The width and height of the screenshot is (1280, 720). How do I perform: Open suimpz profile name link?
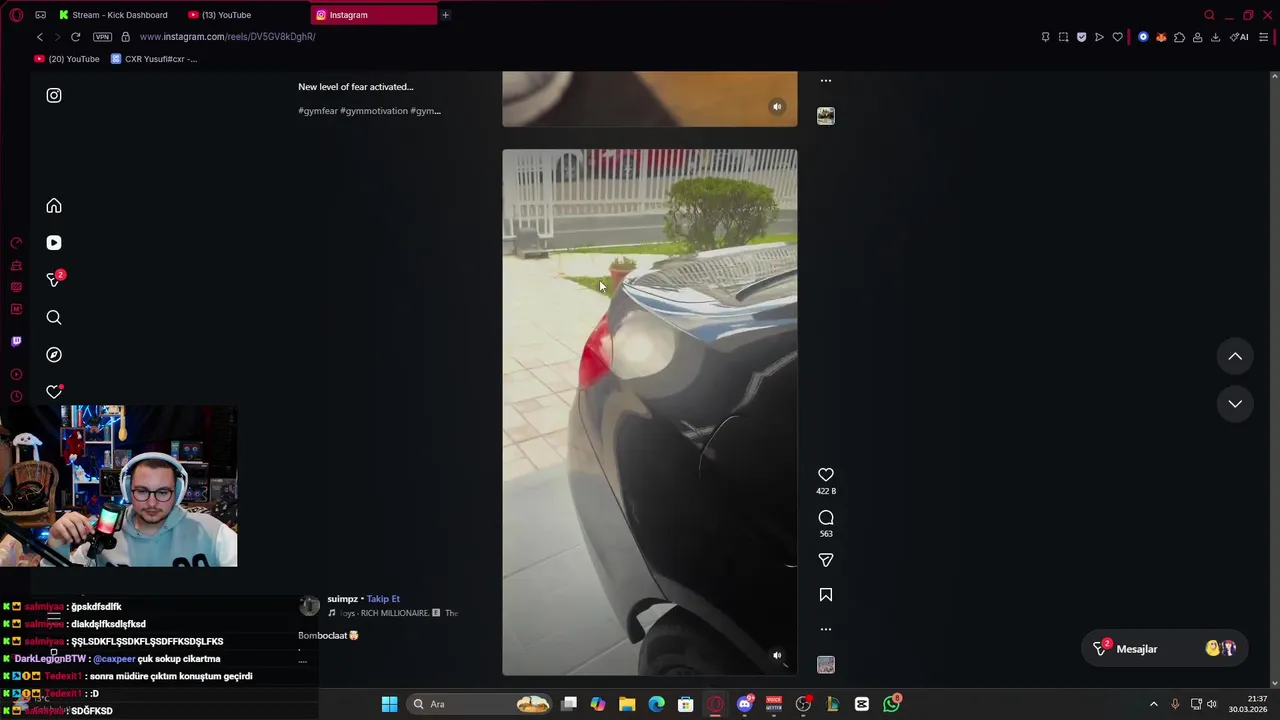(x=342, y=599)
